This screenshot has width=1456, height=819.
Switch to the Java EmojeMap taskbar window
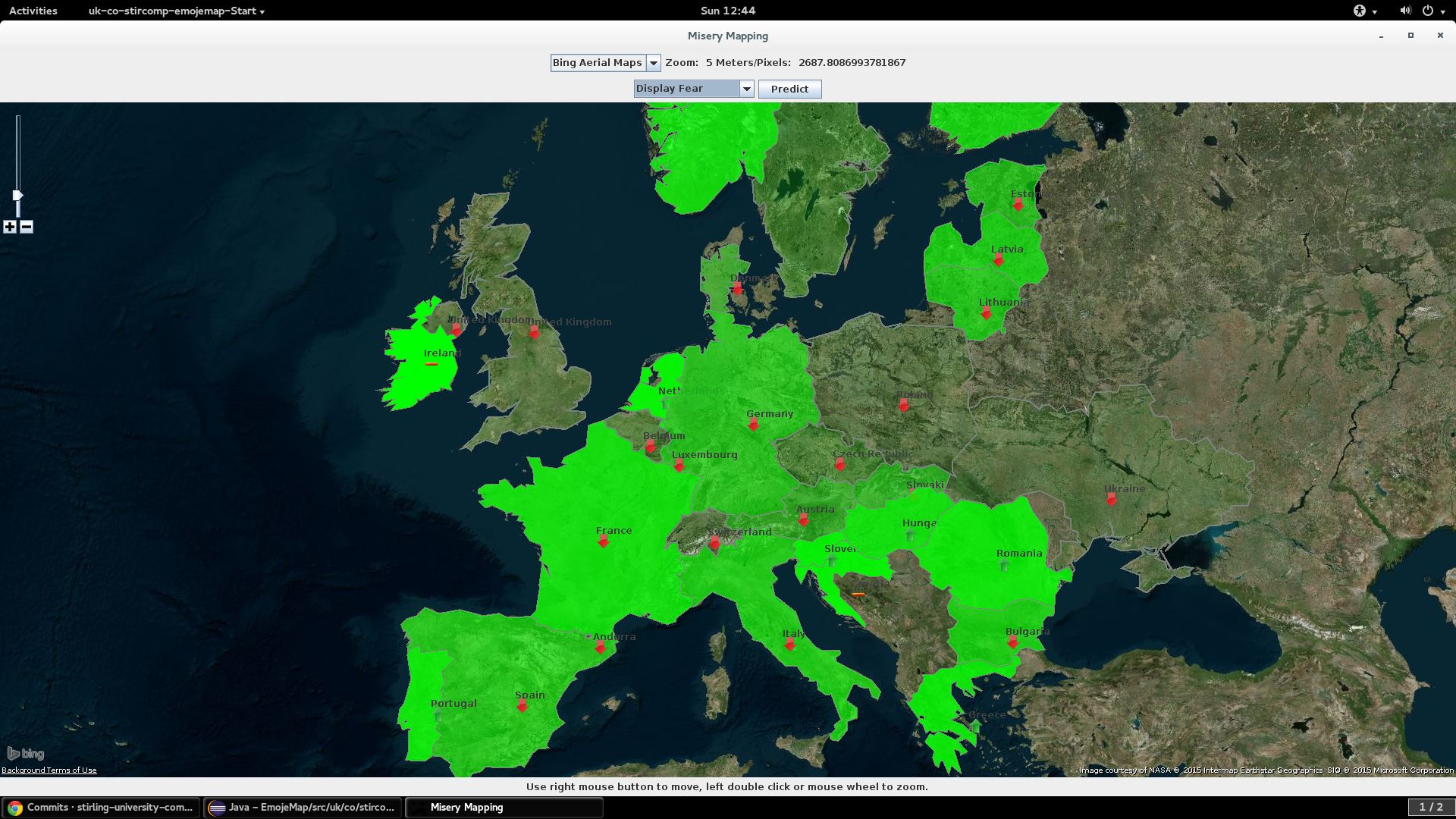coord(303,807)
